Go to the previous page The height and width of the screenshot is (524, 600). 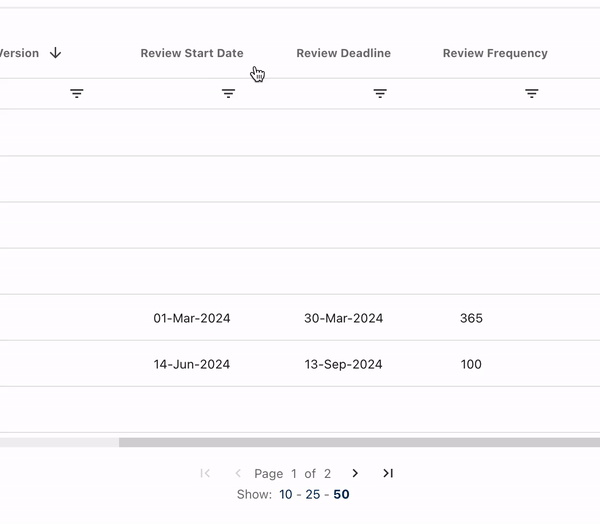tap(238, 473)
